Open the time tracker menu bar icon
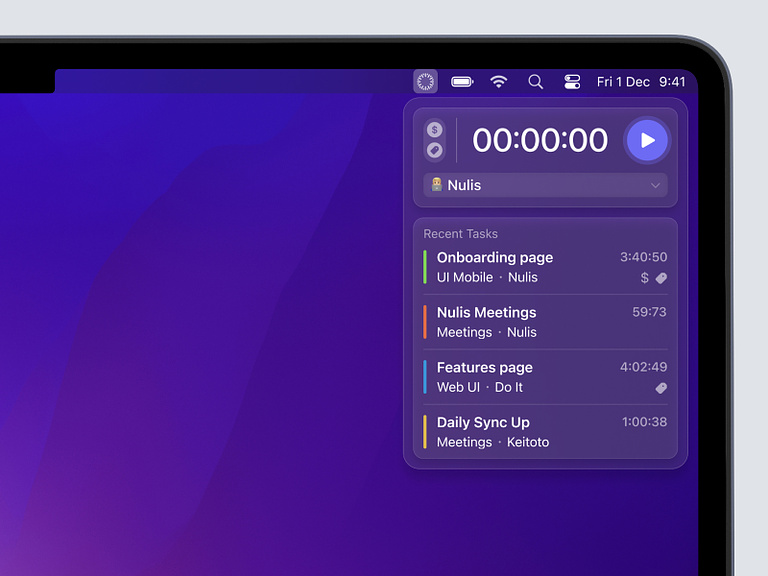This screenshot has width=768, height=576. pyautogui.click(x=425, y=82)
